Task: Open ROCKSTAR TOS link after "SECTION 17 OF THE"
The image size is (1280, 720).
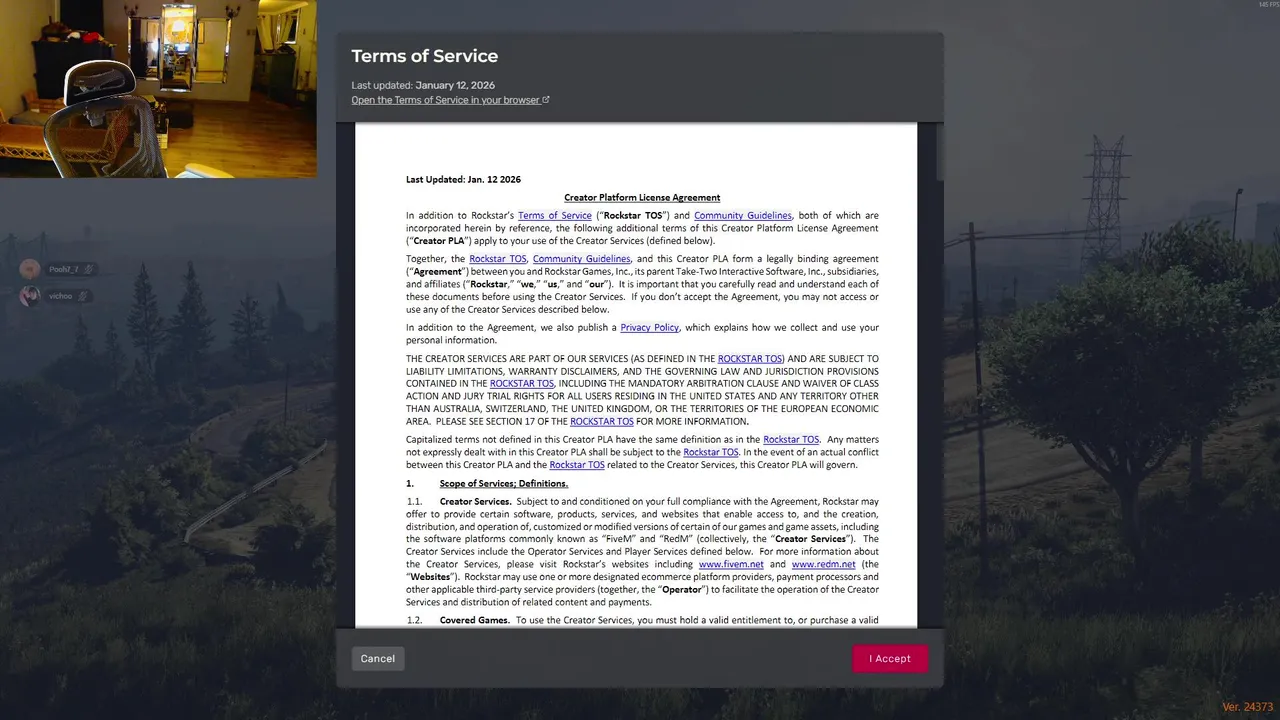Action: click(x=602, y=422)
